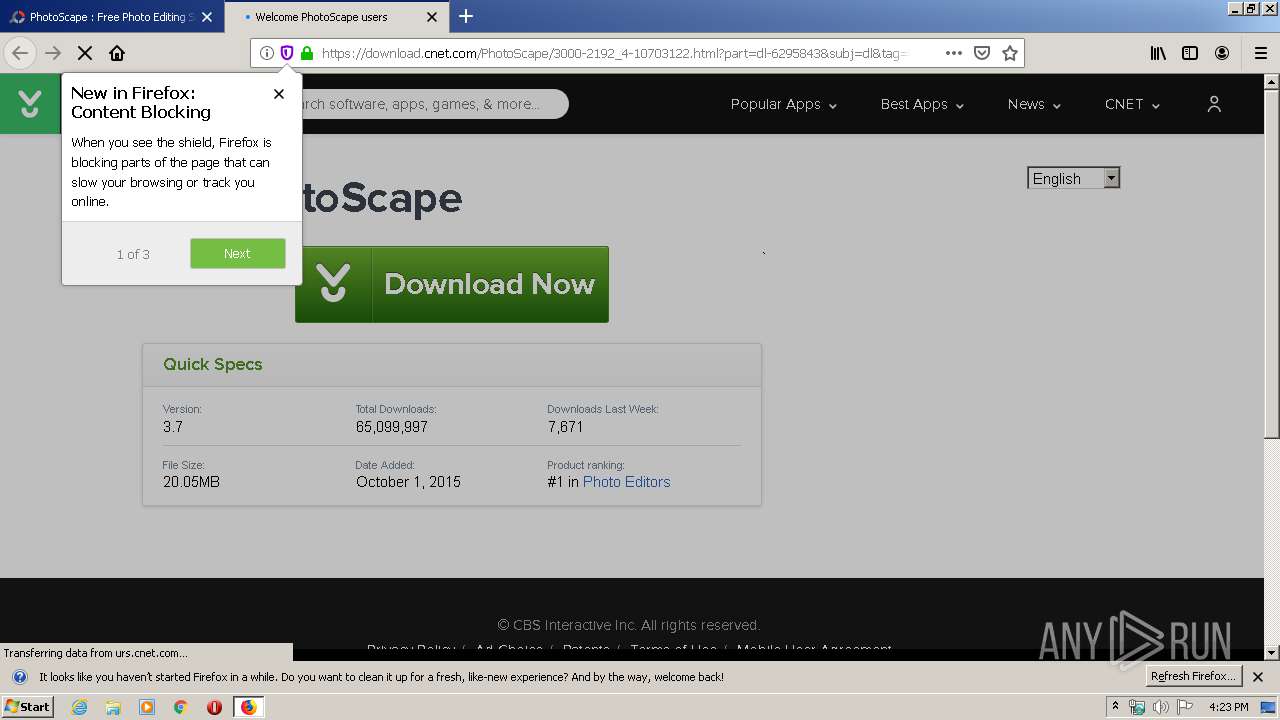Click Firefox taskbar button
This screenshot has width=1280, height=720.
point(248,707)
